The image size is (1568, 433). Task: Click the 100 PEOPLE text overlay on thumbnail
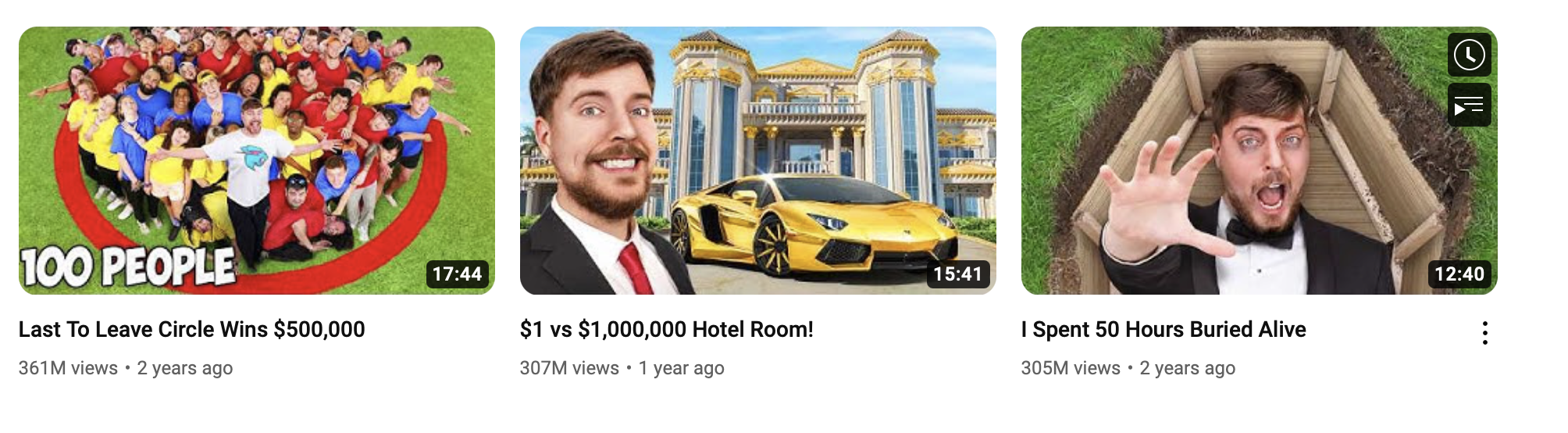pos(127,267)
